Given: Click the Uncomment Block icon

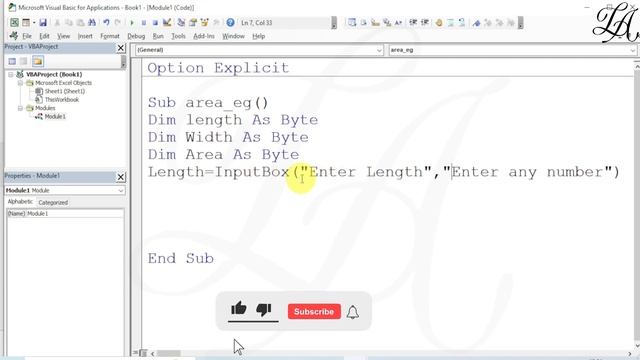Looking at the screenshot, I should (462, 23).
